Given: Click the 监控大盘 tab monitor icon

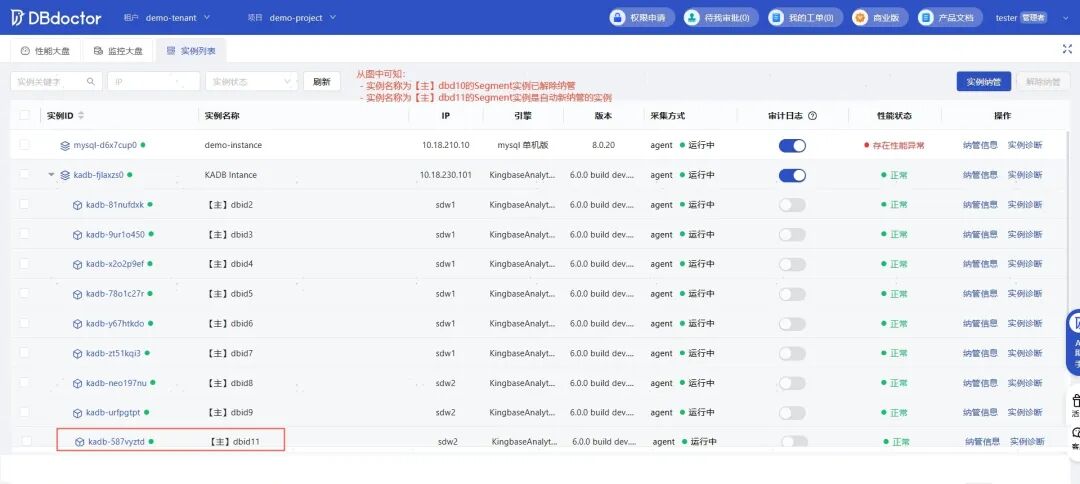Looking at the screenshot, I should point(98,51).
